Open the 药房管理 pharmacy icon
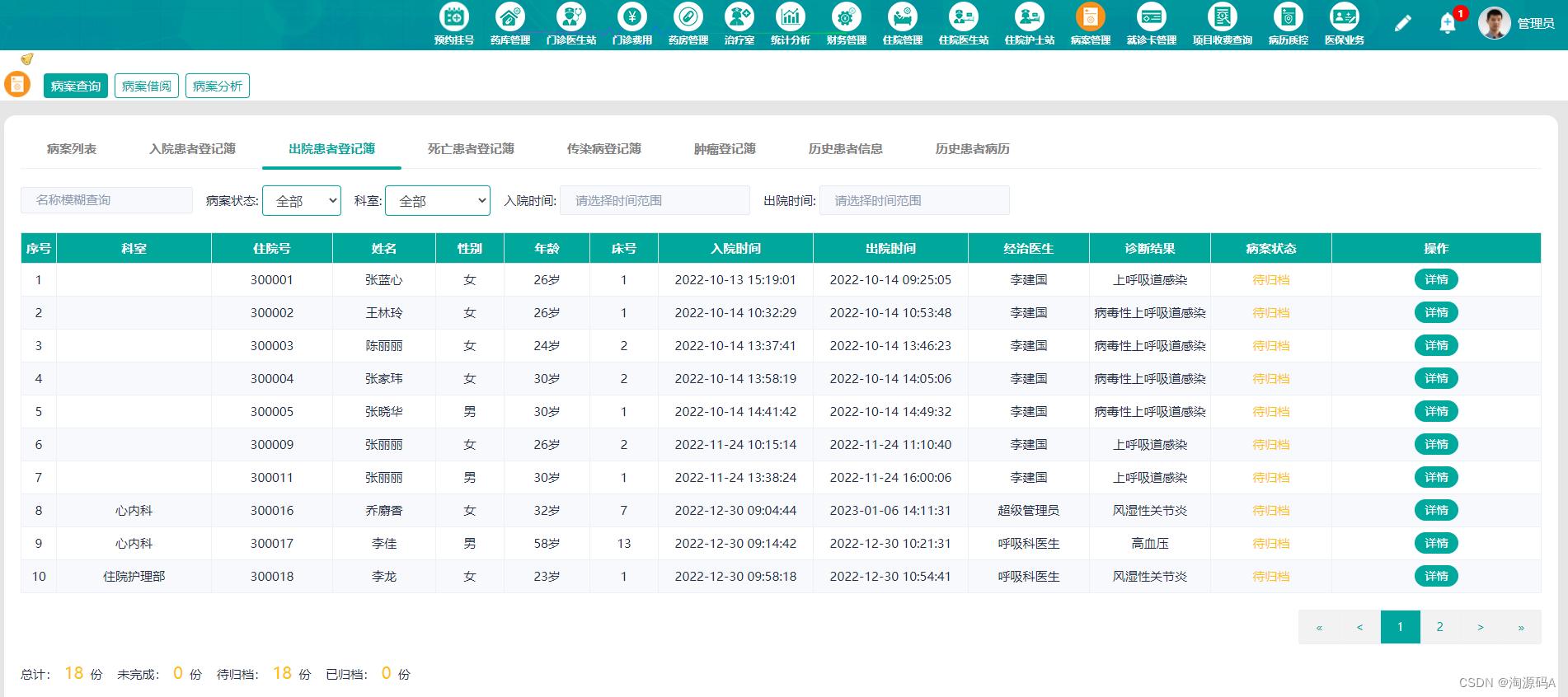This screenshot has width=1568, height=697. click(688, 16)
